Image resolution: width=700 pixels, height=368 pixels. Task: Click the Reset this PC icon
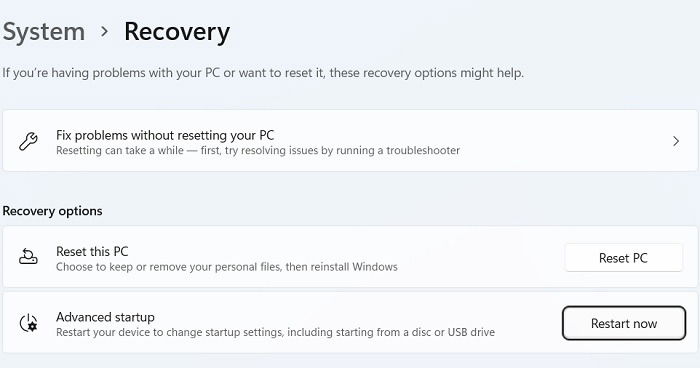tap(28, 257)
